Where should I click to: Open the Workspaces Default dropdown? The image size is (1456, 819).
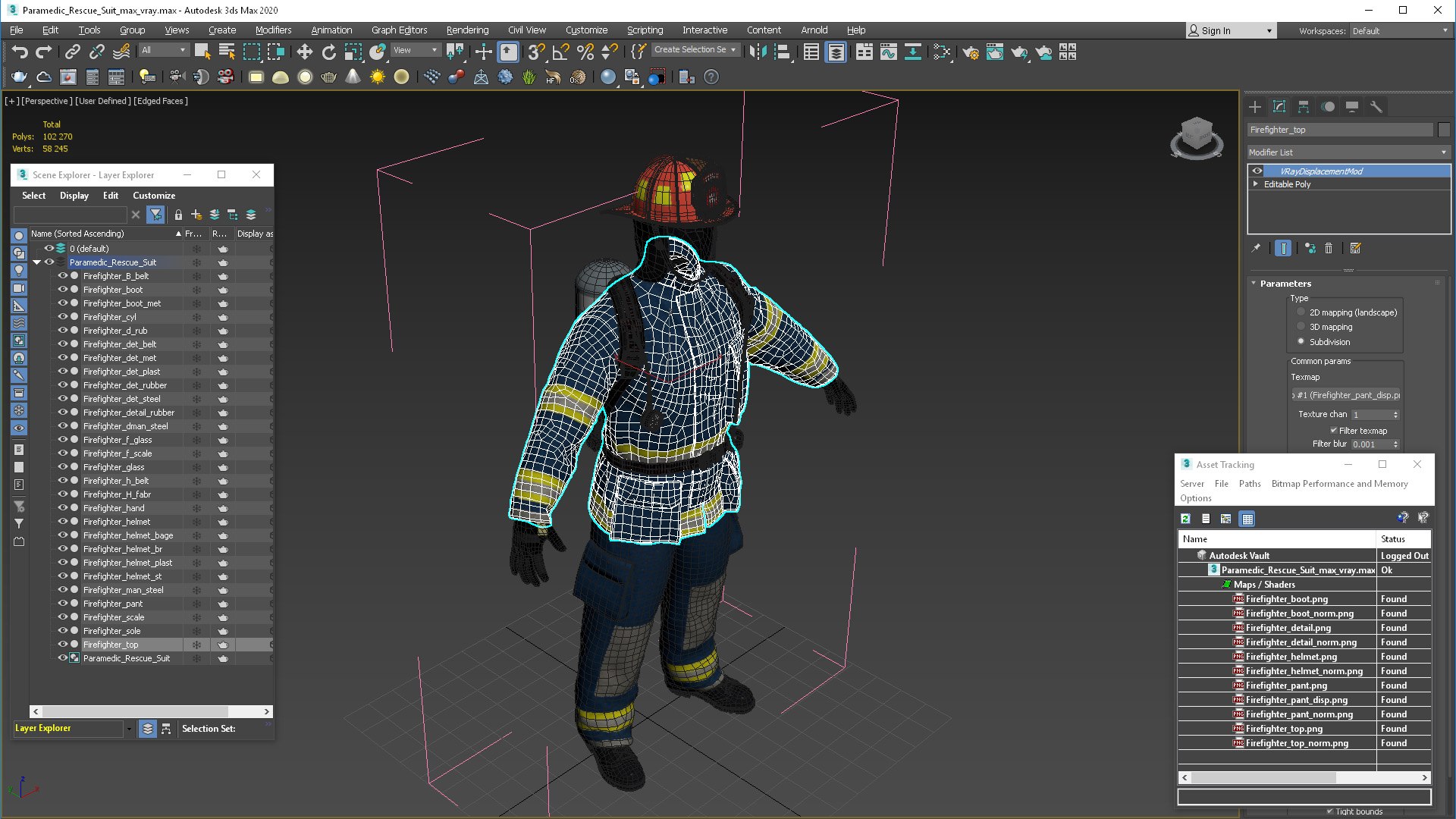point(1400,31)
